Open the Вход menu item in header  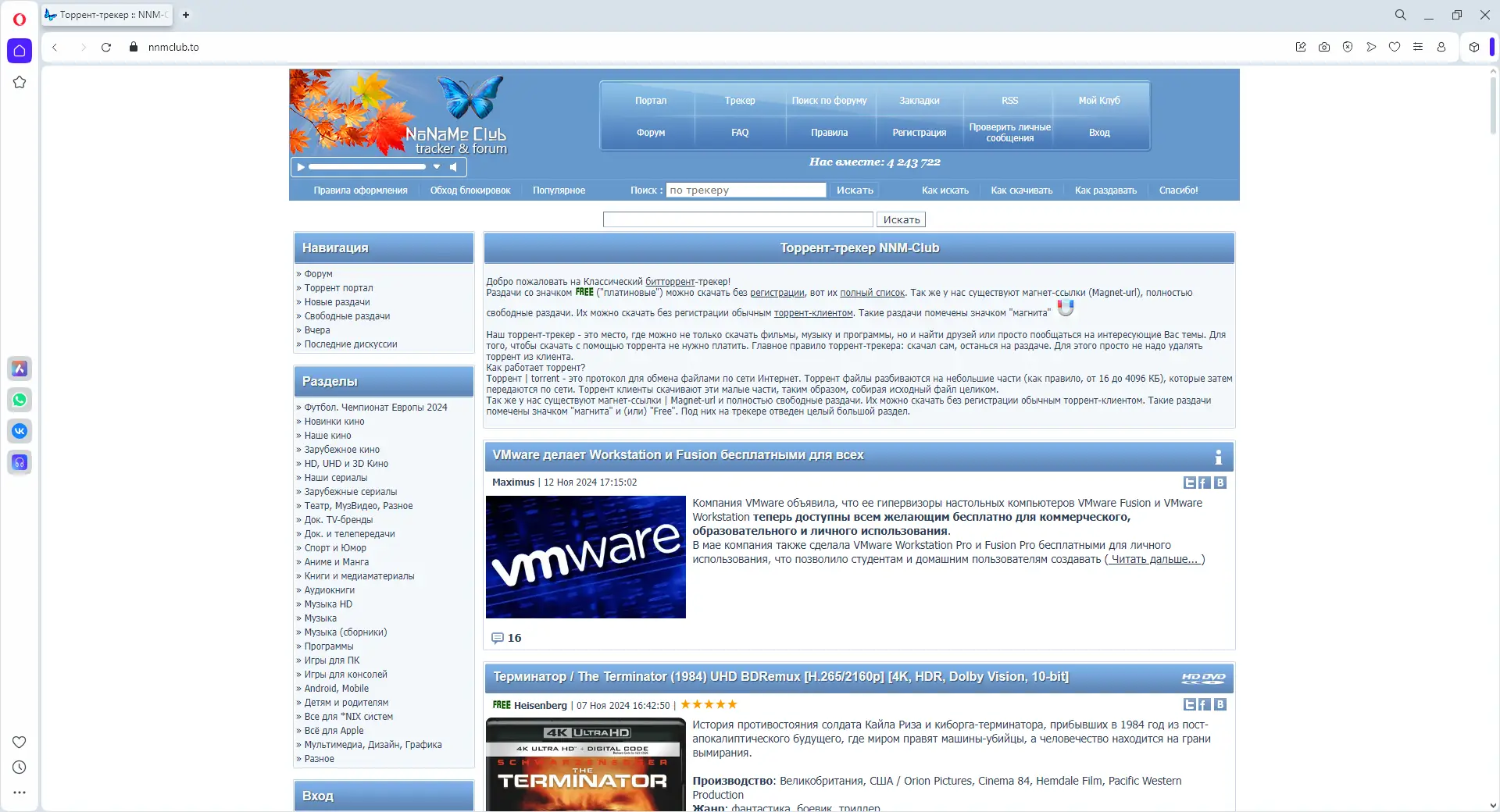coord(1099,133)
